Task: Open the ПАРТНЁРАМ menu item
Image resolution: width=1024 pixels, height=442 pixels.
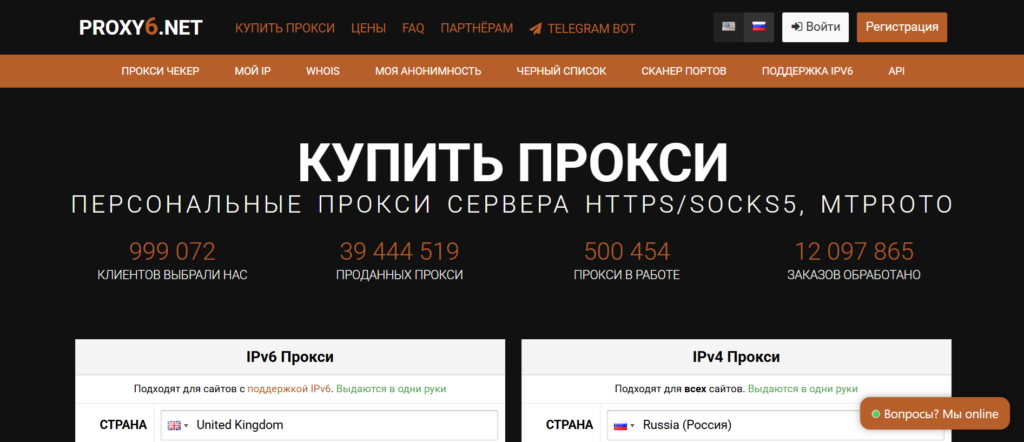Action: (477, 28)
